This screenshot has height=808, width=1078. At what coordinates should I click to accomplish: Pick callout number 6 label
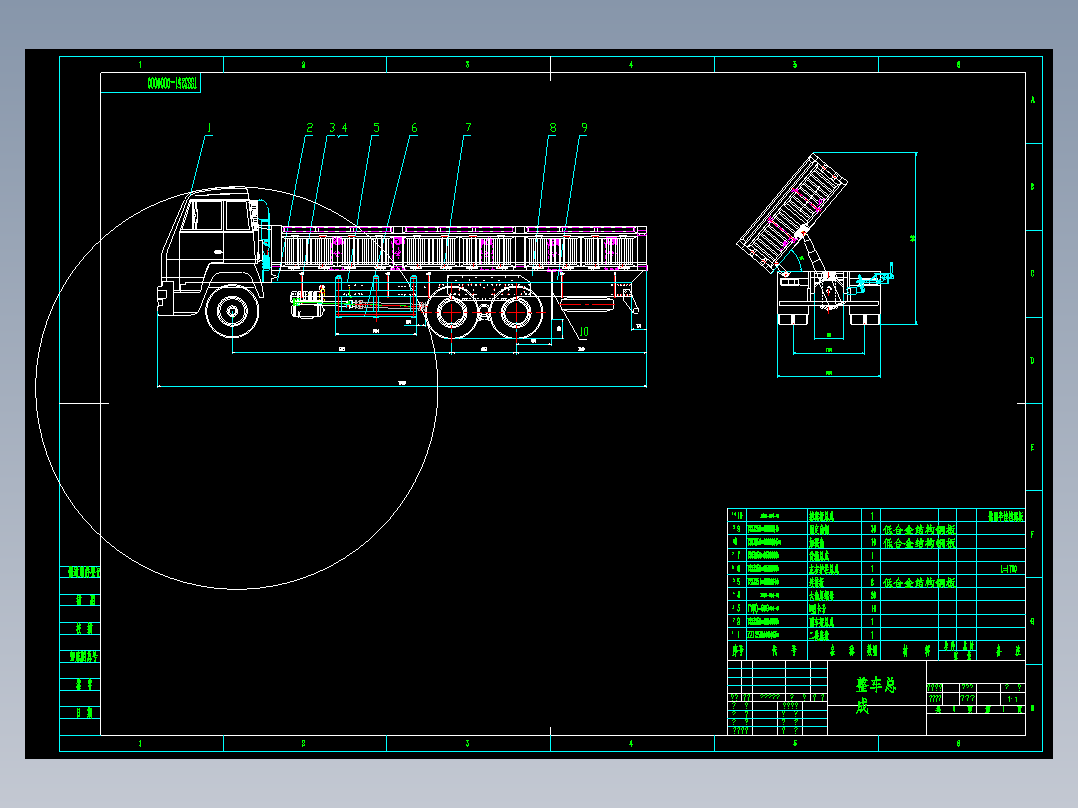[414, 128]
